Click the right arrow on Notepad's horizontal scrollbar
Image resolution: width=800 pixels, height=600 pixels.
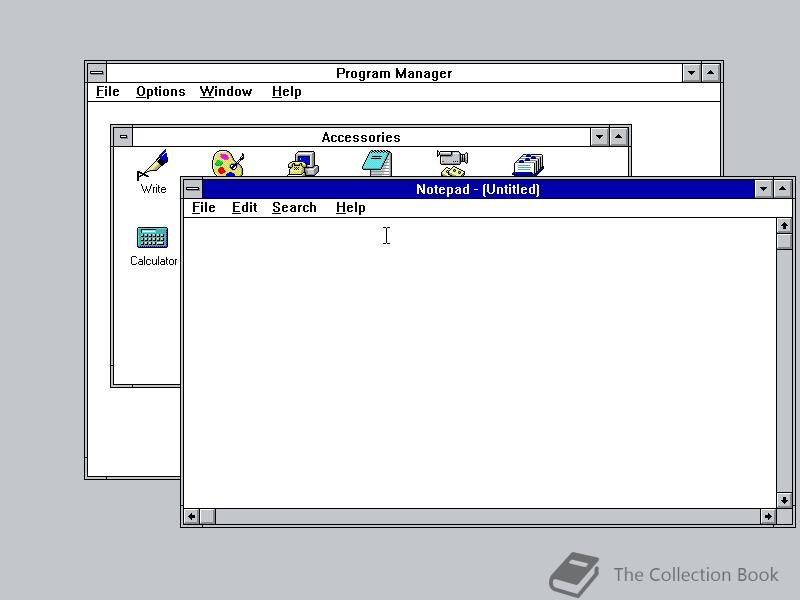(x=768, y=517)
